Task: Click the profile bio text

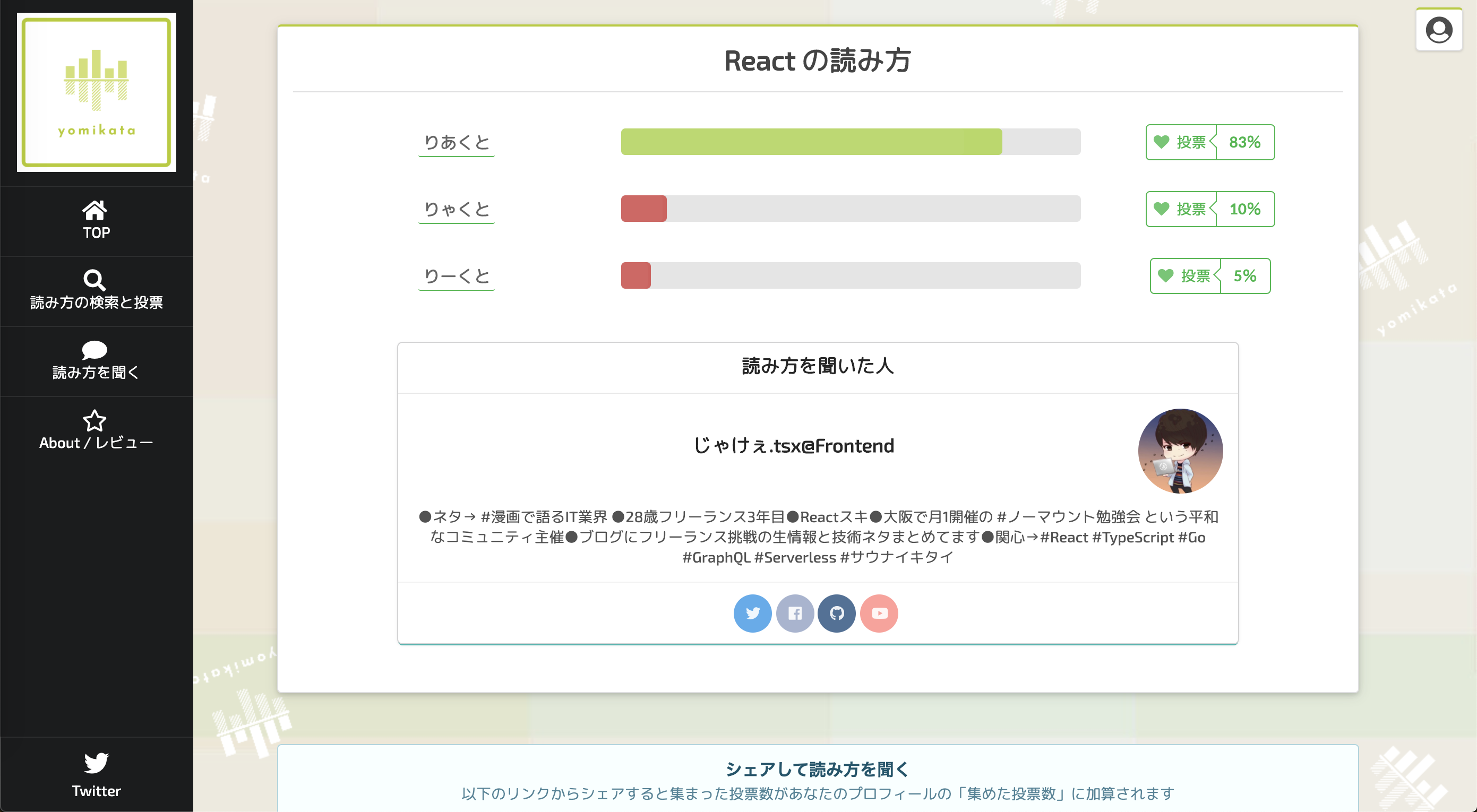Action: tap(818, 537)
